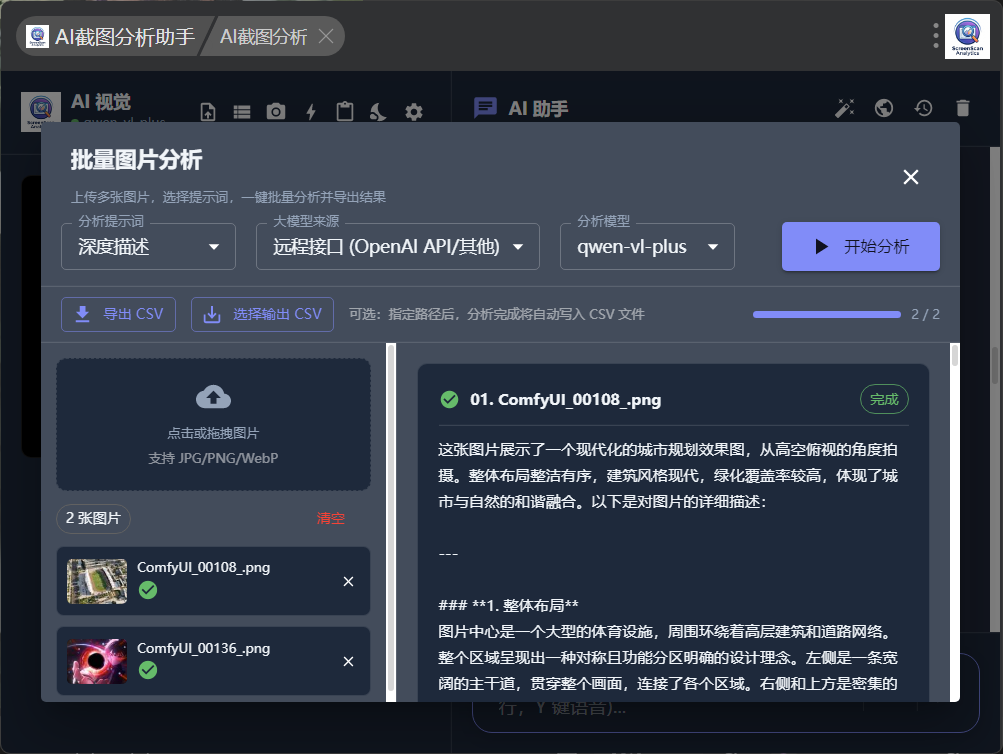
Task: Click 清空 to clear the image list
Action: click(x=330, y=519)
